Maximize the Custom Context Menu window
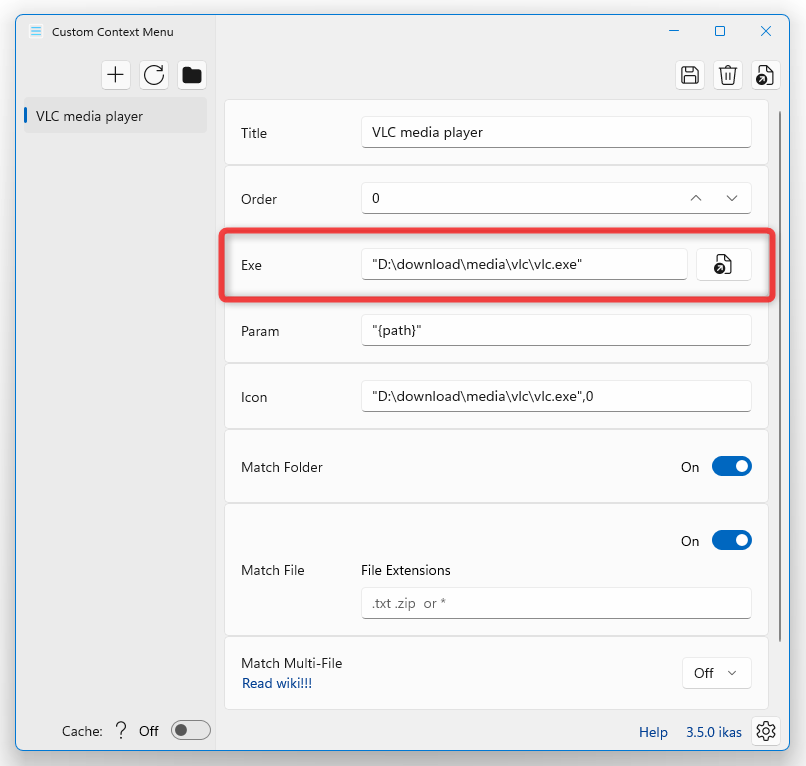 tap(720, 31)
